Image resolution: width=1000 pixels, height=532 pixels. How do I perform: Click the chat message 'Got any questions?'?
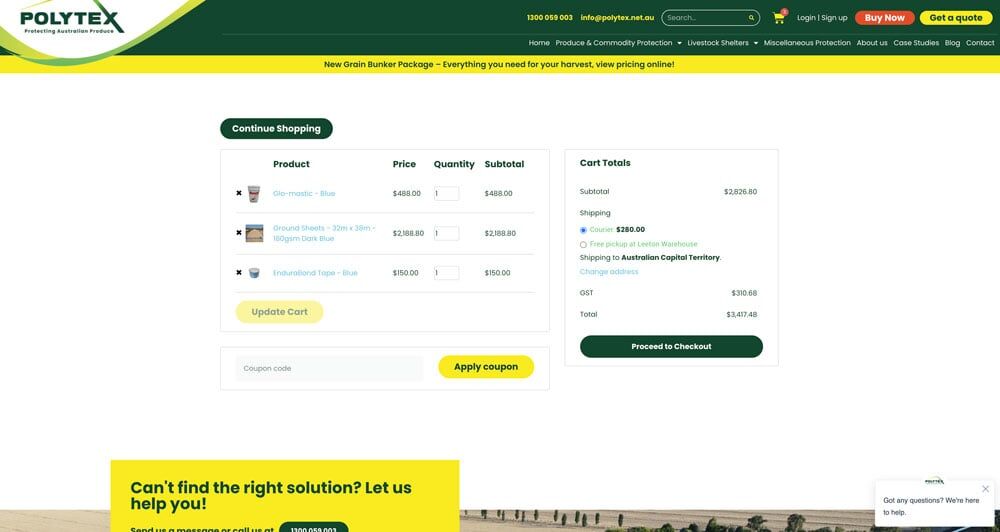930,506
